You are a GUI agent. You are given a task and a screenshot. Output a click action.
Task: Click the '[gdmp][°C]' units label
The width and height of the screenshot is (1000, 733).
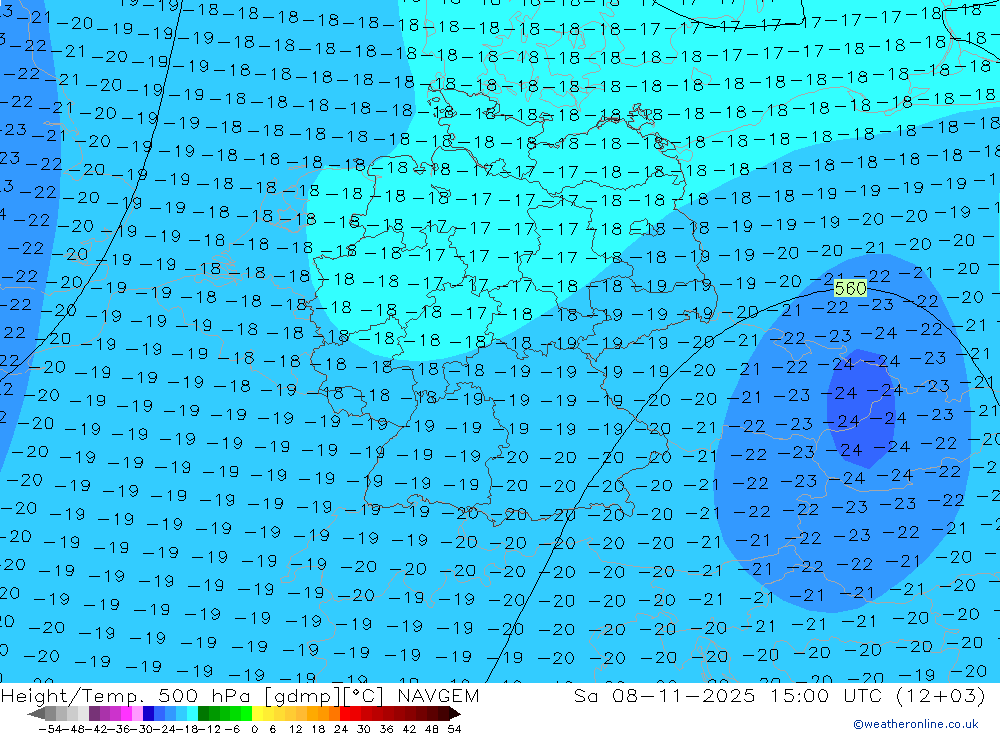325,695
